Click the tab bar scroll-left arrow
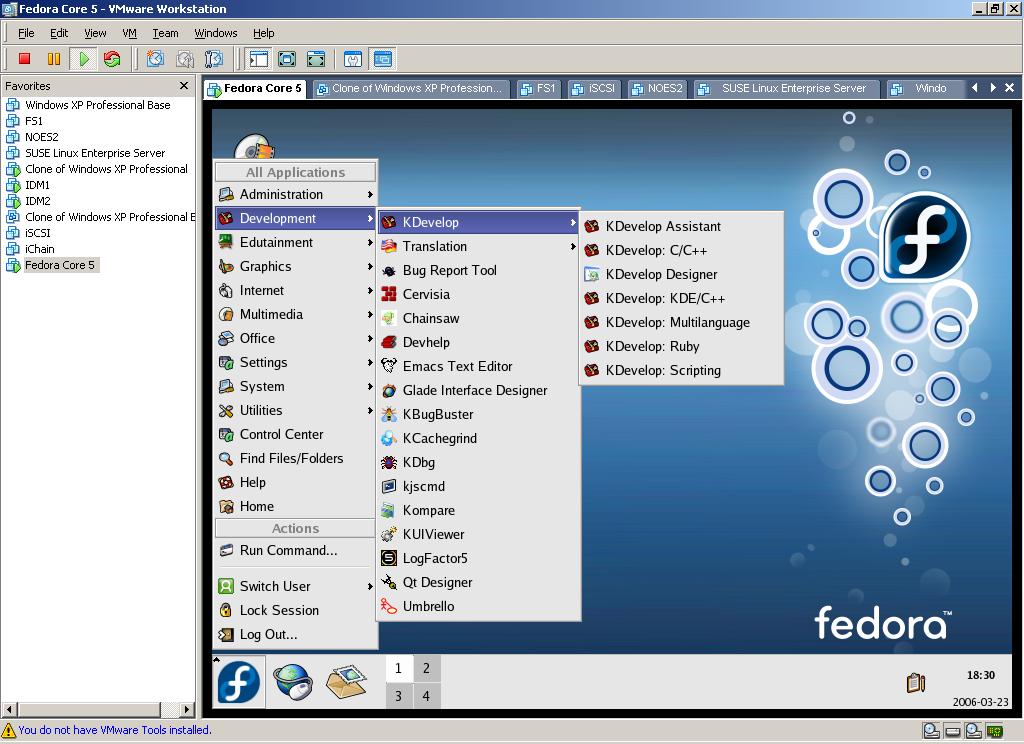 click(x=974, y=88)
